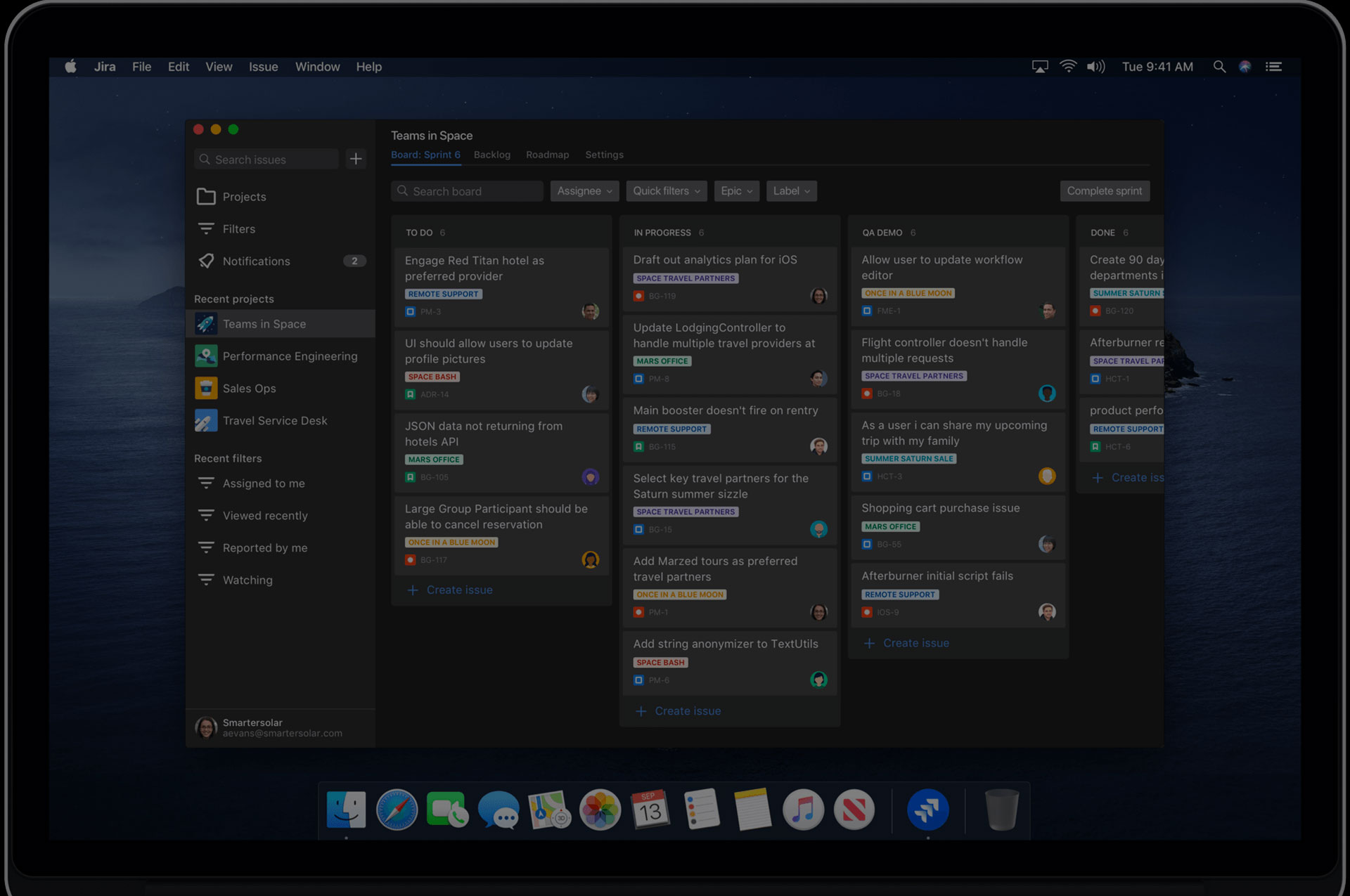Click the plus icon beside Search issues
This screenshot has width=1350, height=896.
(x=356, y=160)
